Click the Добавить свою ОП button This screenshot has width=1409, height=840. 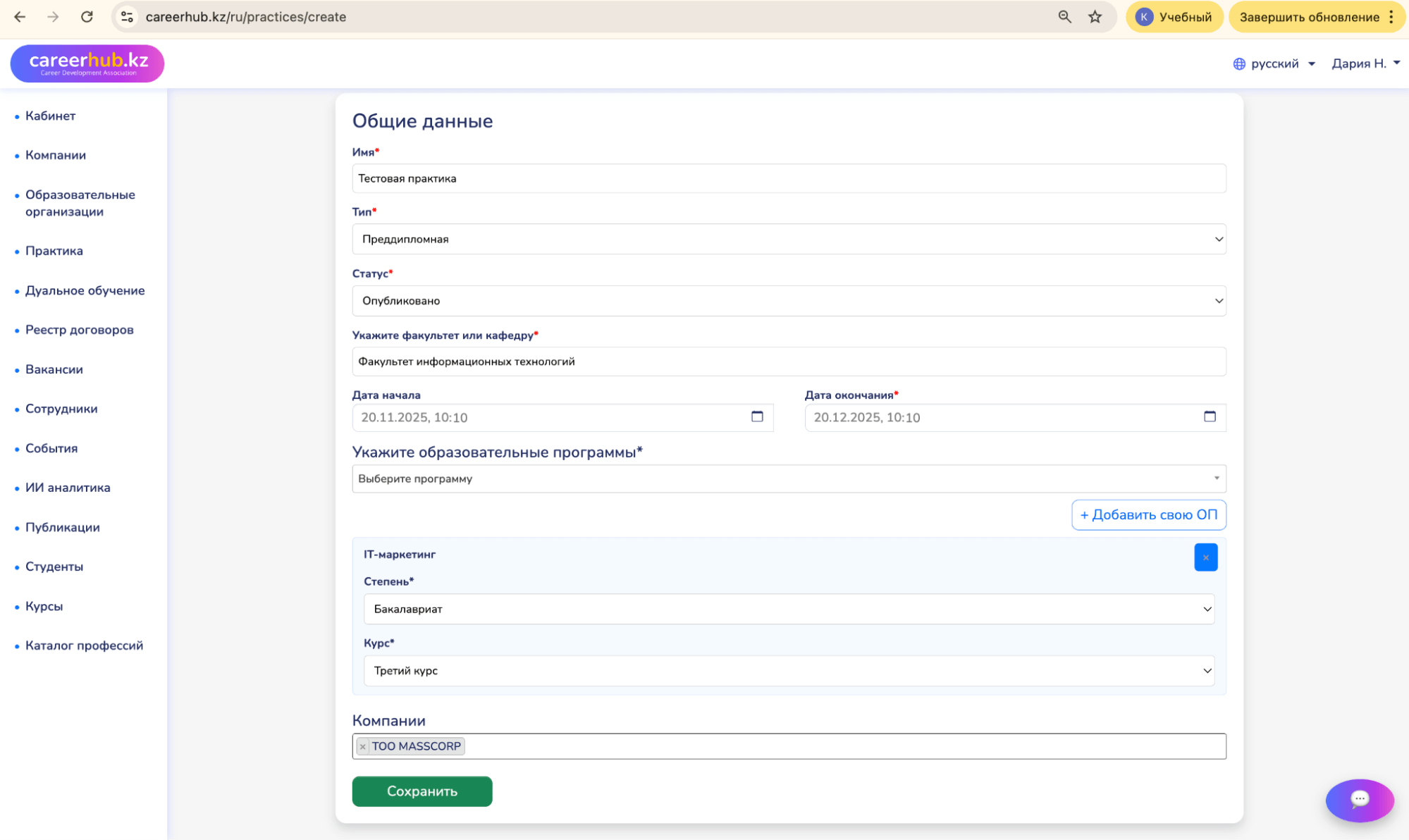(1148, 514)
